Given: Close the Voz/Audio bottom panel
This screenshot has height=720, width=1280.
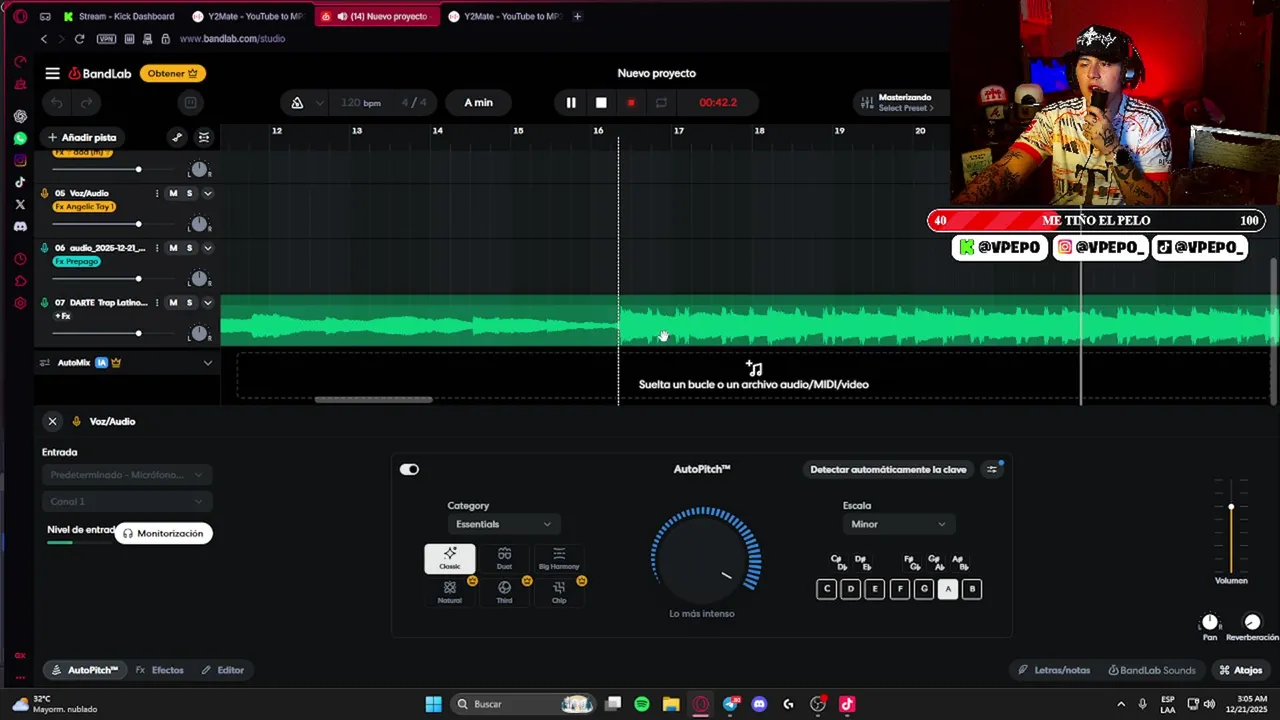Looking at the screenshot, I should 52,421.
